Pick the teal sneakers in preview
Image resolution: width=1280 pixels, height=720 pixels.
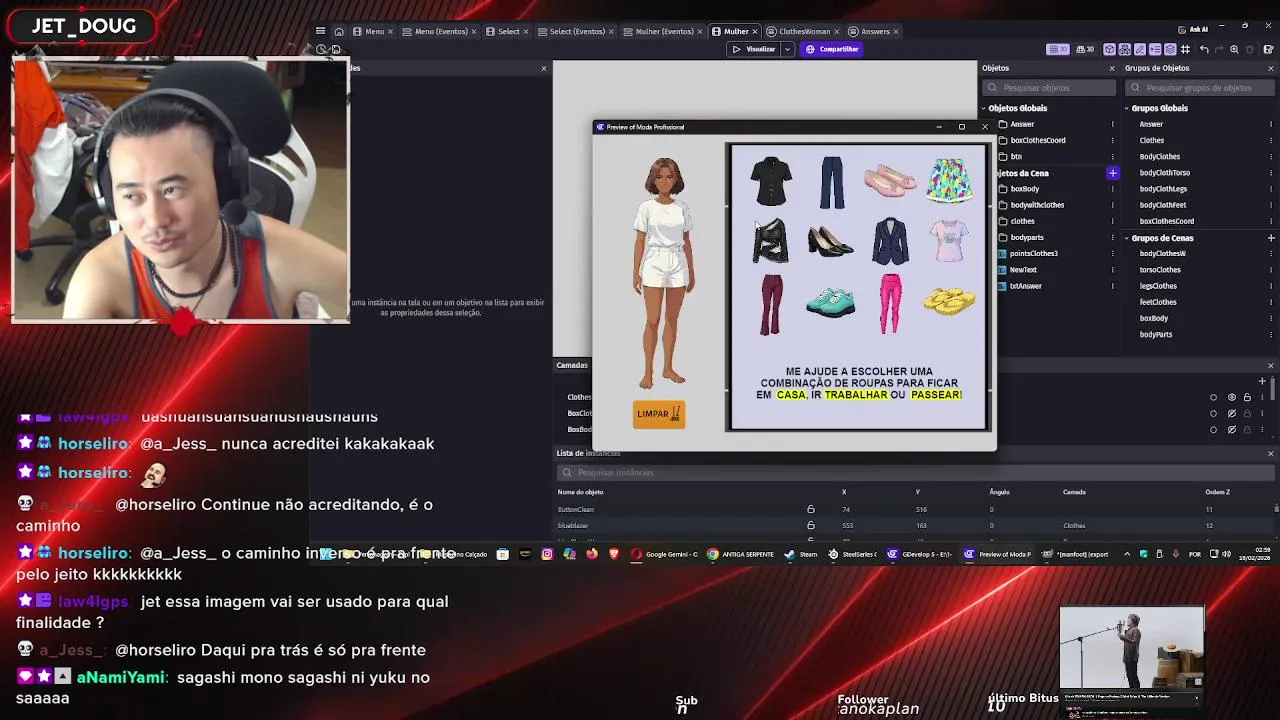coord(830,301)
